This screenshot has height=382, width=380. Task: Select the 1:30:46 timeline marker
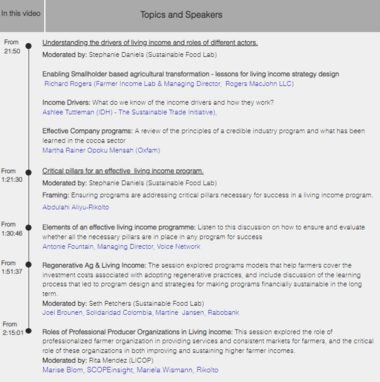point(29,227)
